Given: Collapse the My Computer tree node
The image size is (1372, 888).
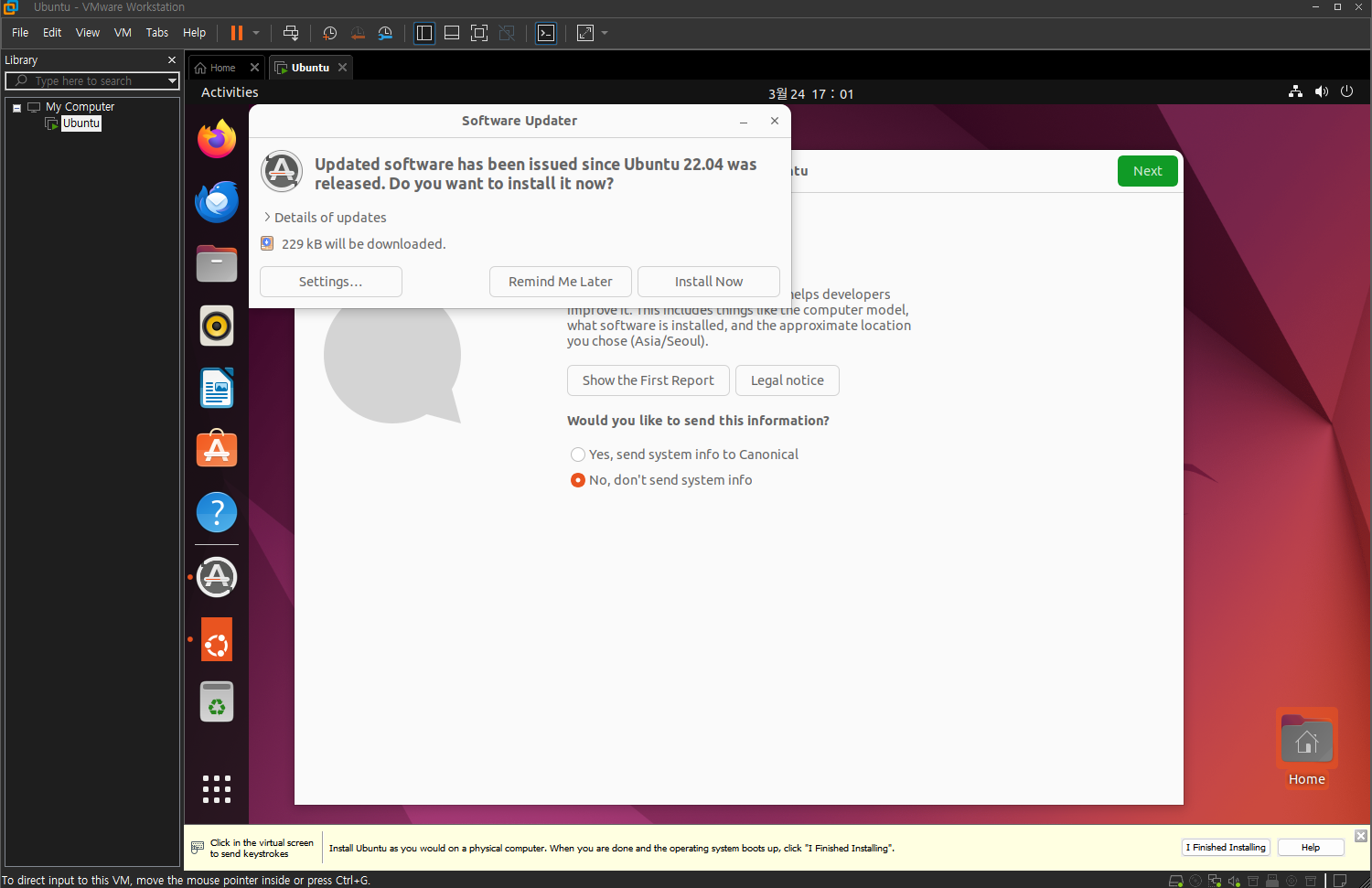Looking at the screenshot, I should pos(16,108).
